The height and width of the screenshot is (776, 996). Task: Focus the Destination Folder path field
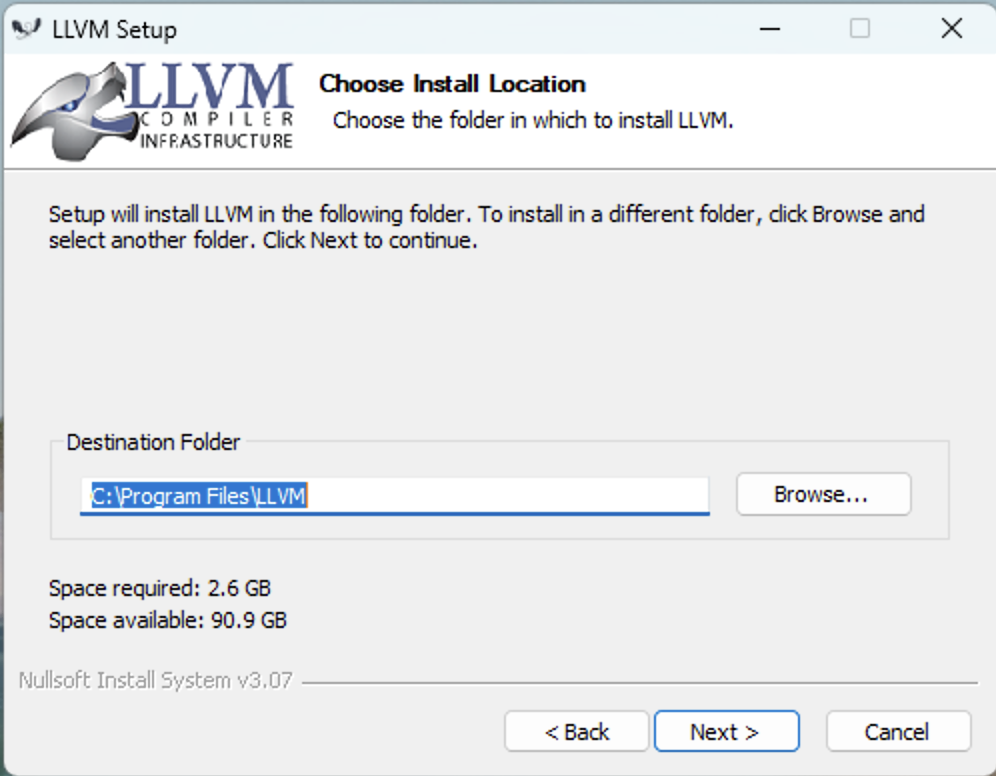pos(394,496)
